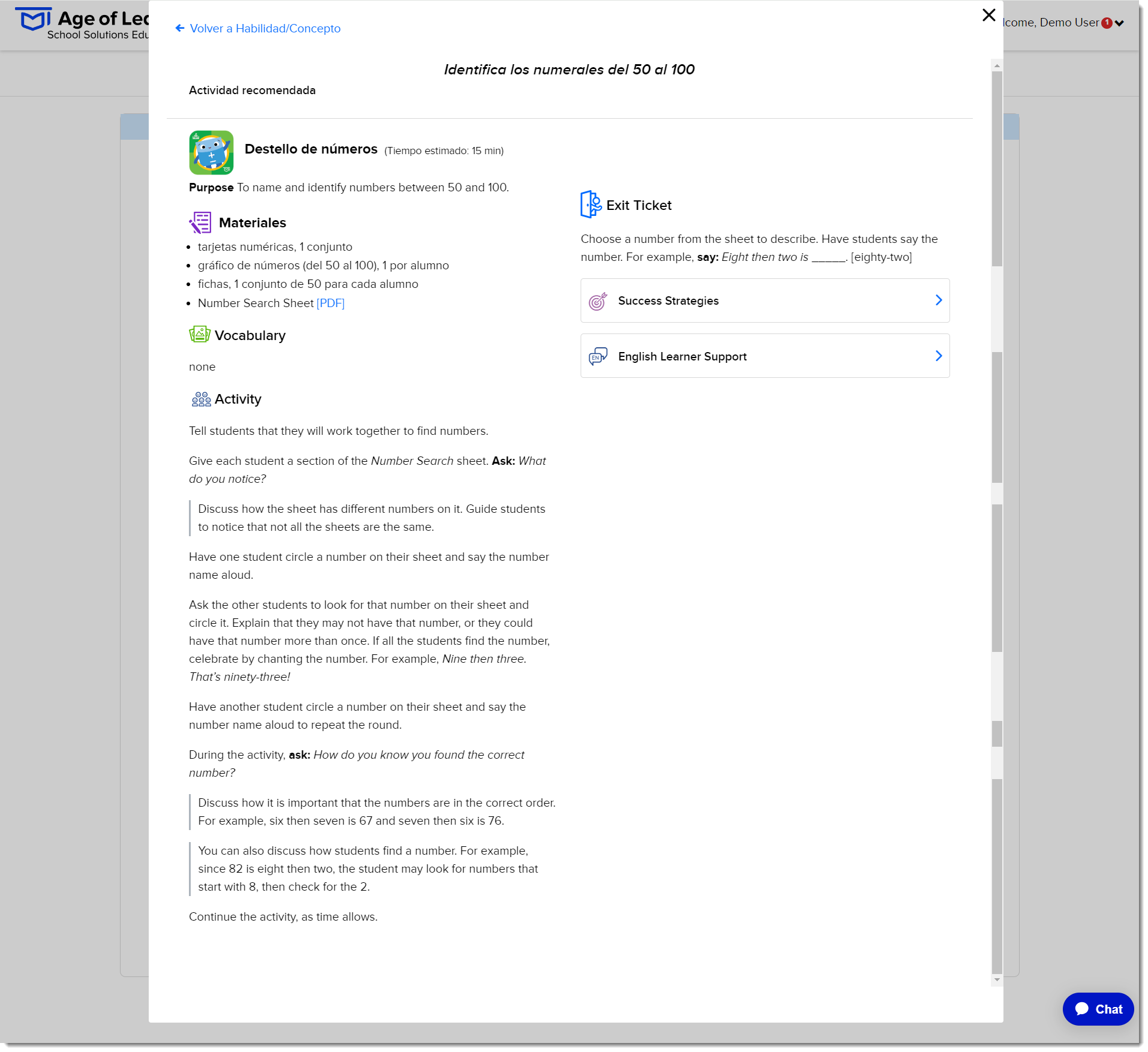1148x1052 pixels.
Task: Open the Number Search Sheet PDF link
Action: (330, 303)
